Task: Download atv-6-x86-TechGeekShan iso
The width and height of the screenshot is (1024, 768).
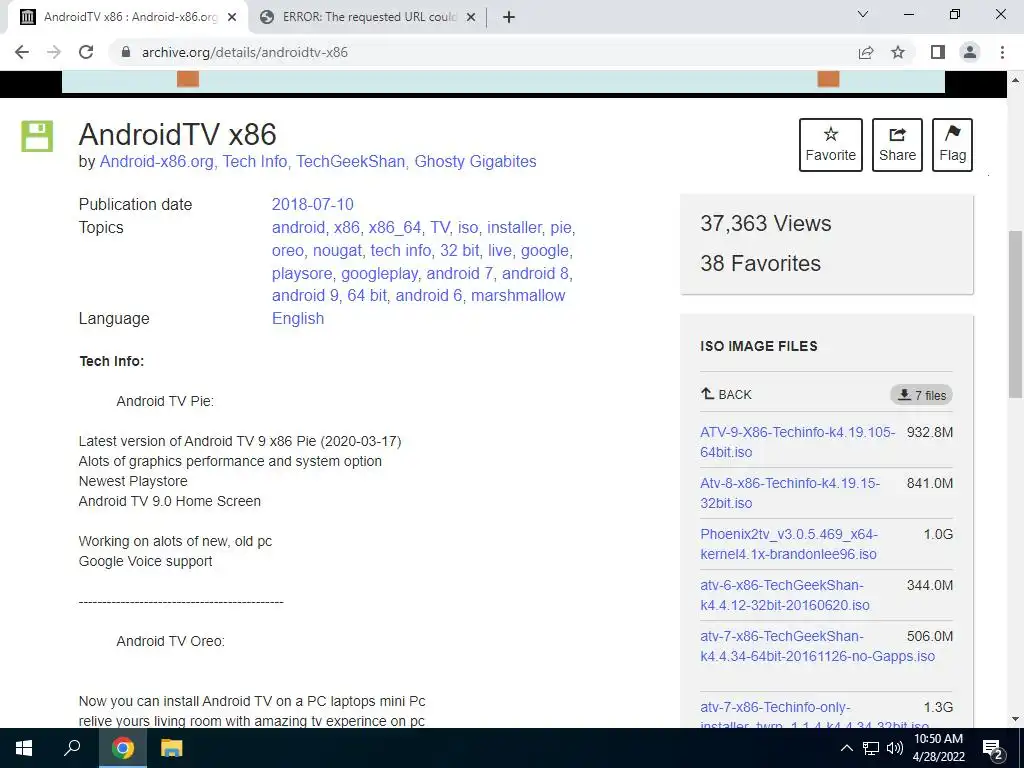Action: pos(785,595)
